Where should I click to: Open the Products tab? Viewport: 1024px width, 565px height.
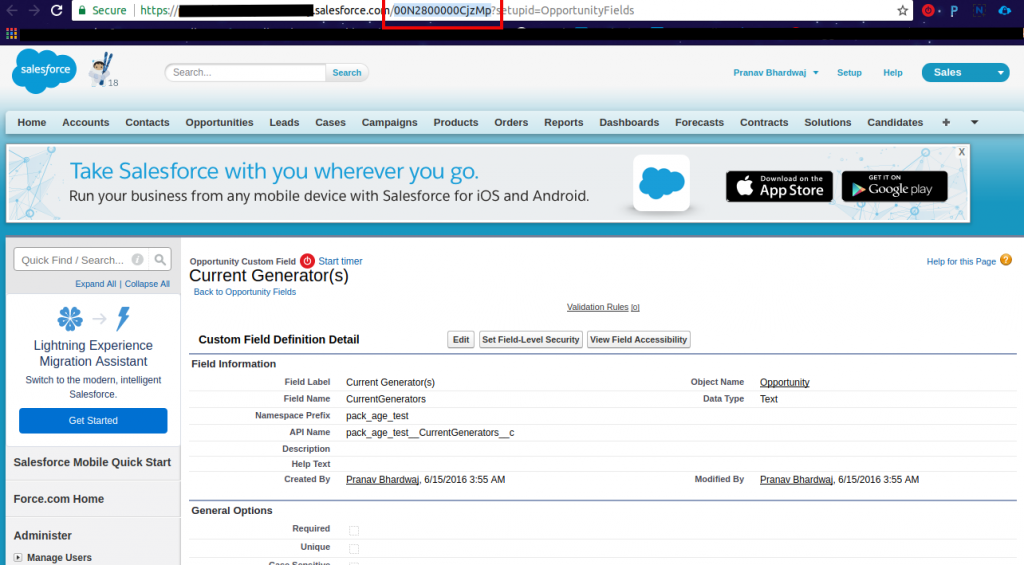456,122
